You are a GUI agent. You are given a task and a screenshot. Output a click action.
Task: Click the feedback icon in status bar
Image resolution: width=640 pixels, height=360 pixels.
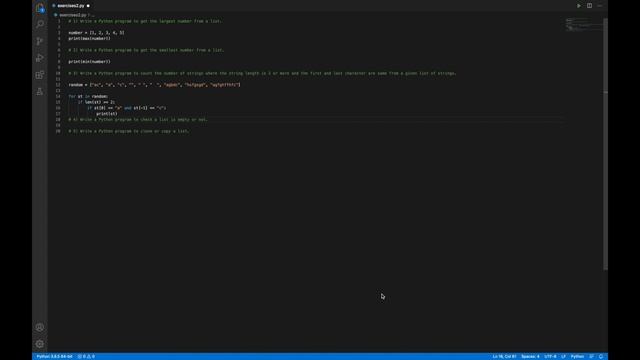[591, 356]
